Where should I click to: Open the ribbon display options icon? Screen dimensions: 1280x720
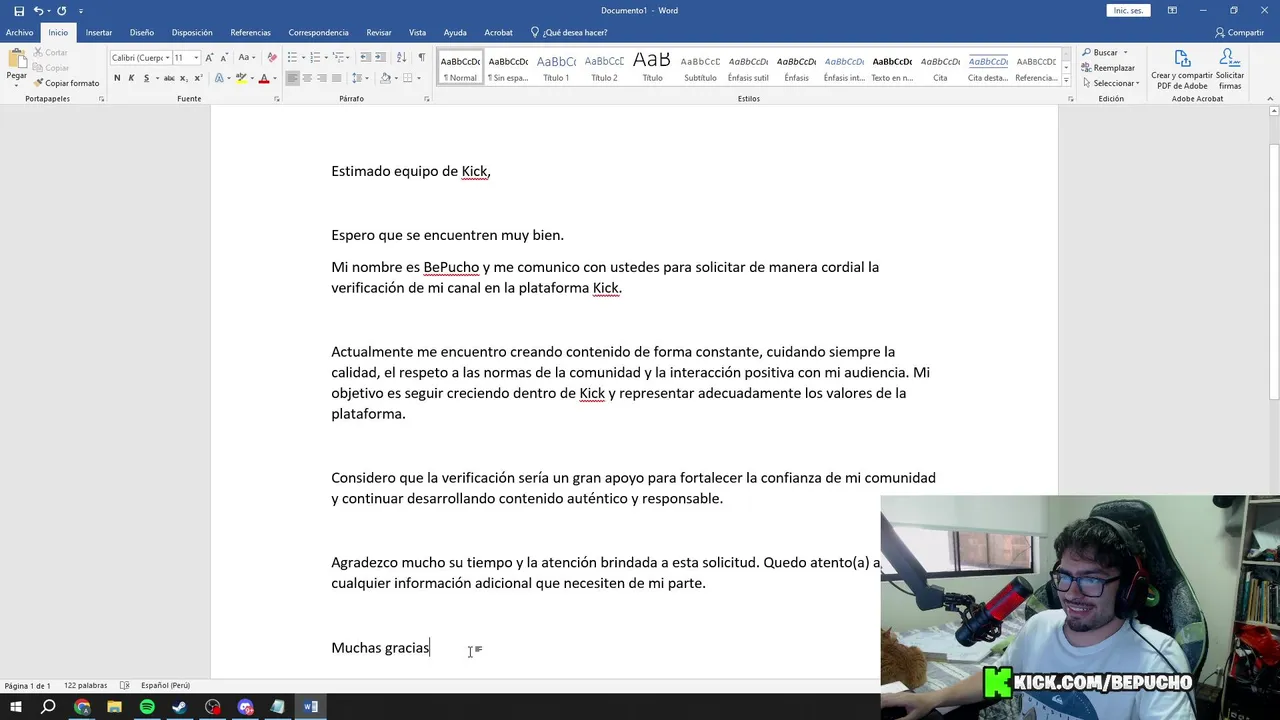pyautogui.click(x=1172, y=10)
